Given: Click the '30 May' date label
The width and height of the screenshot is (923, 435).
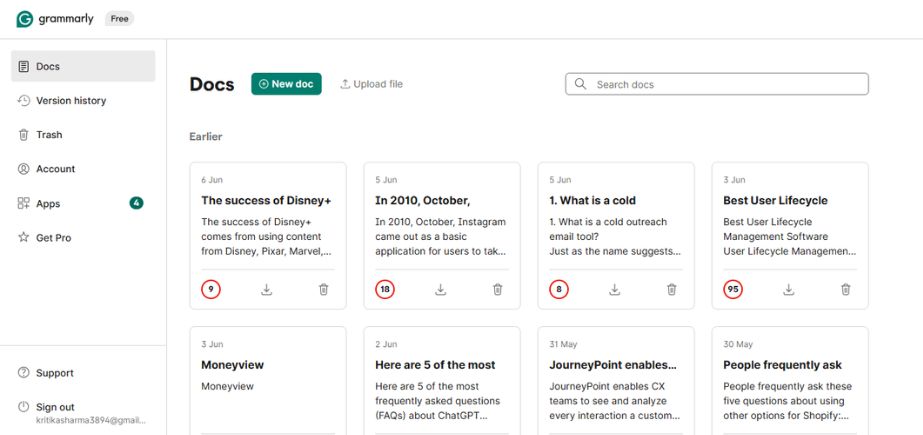Looking at the screenshot, I should click(x=738, y=344).
